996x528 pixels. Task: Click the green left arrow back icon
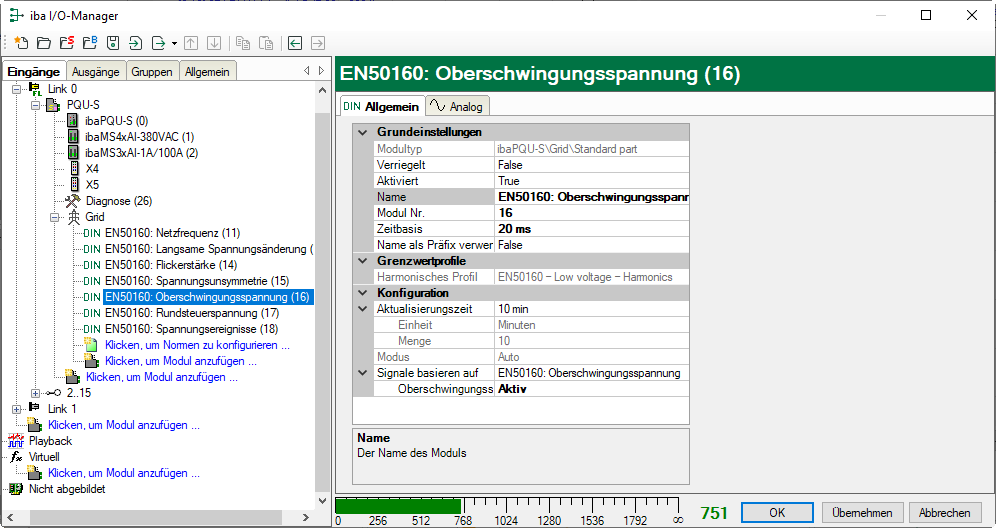point(295,43)
